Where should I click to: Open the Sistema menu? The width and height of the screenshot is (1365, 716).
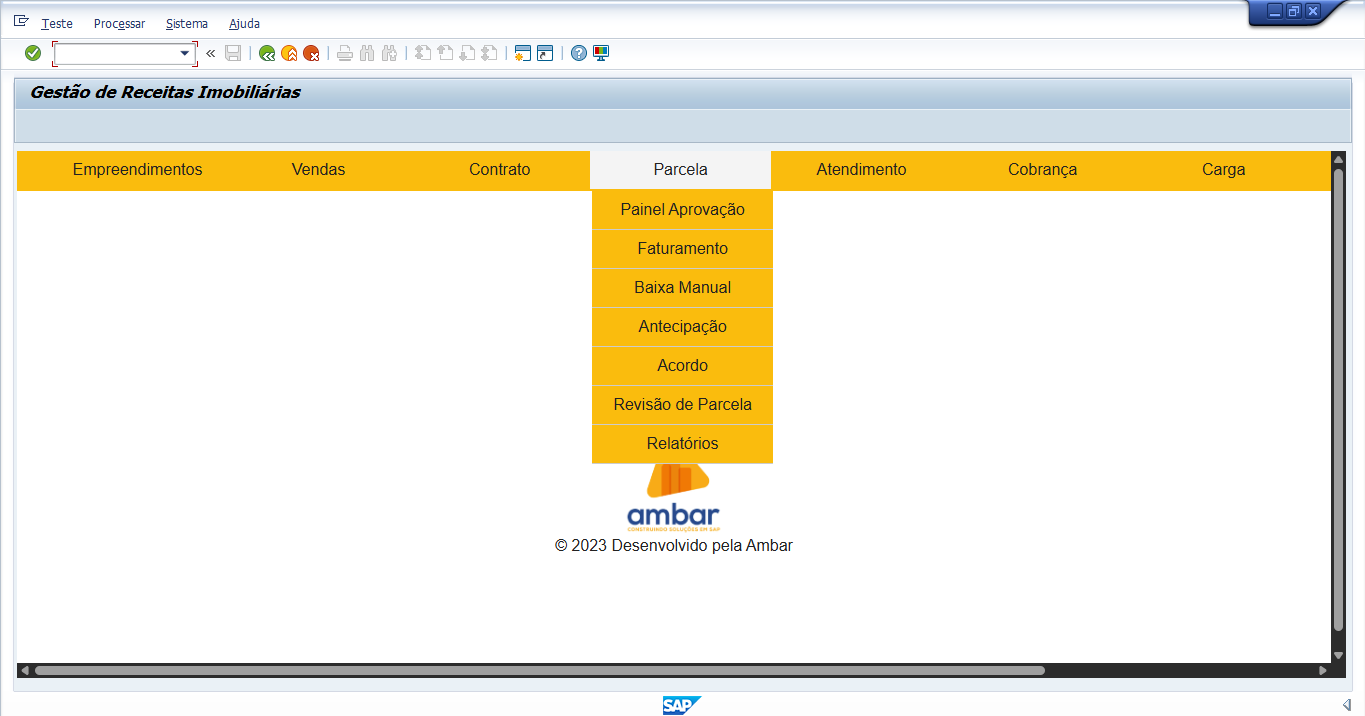187,23
